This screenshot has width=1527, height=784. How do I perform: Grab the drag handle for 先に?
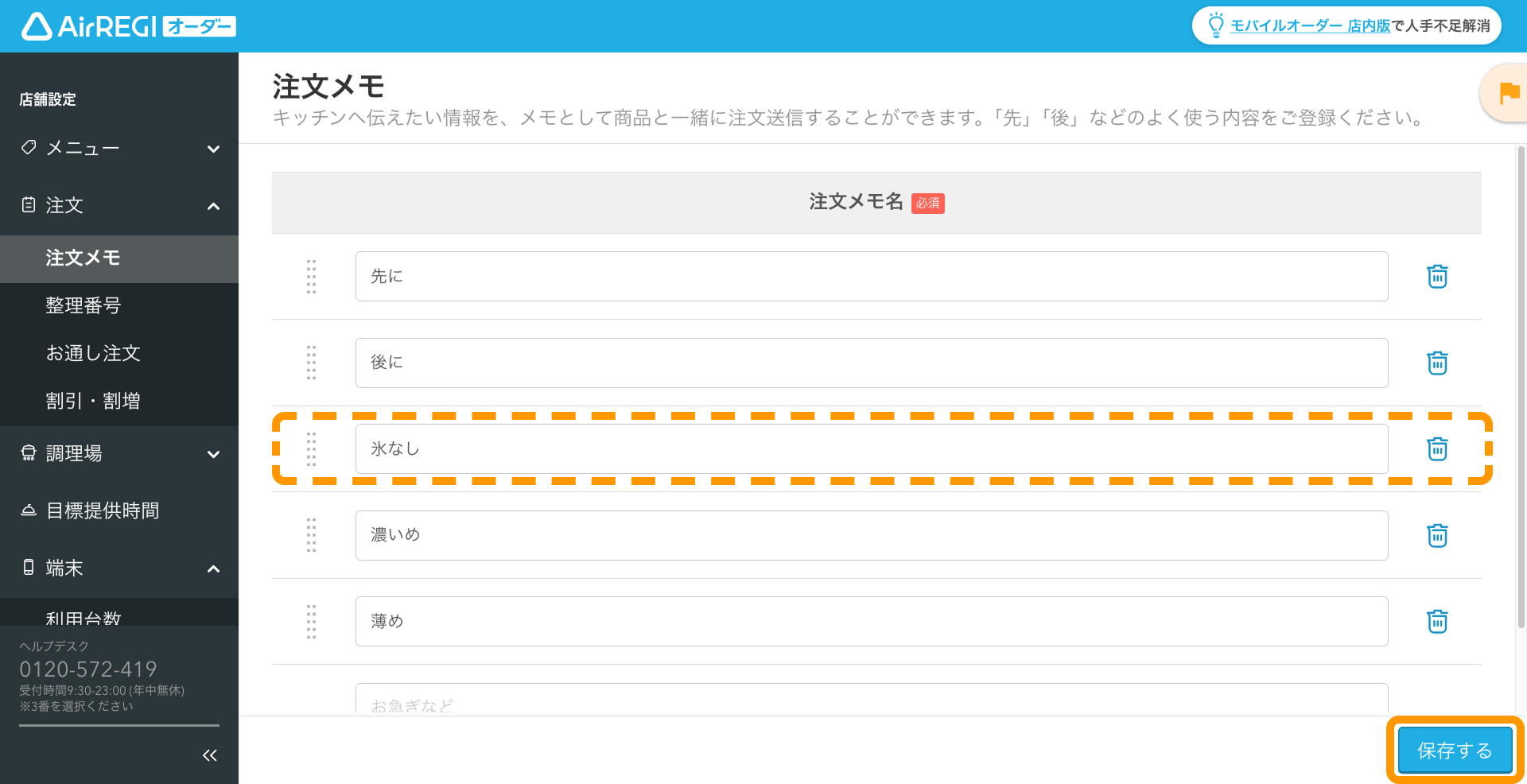[311, 277]
